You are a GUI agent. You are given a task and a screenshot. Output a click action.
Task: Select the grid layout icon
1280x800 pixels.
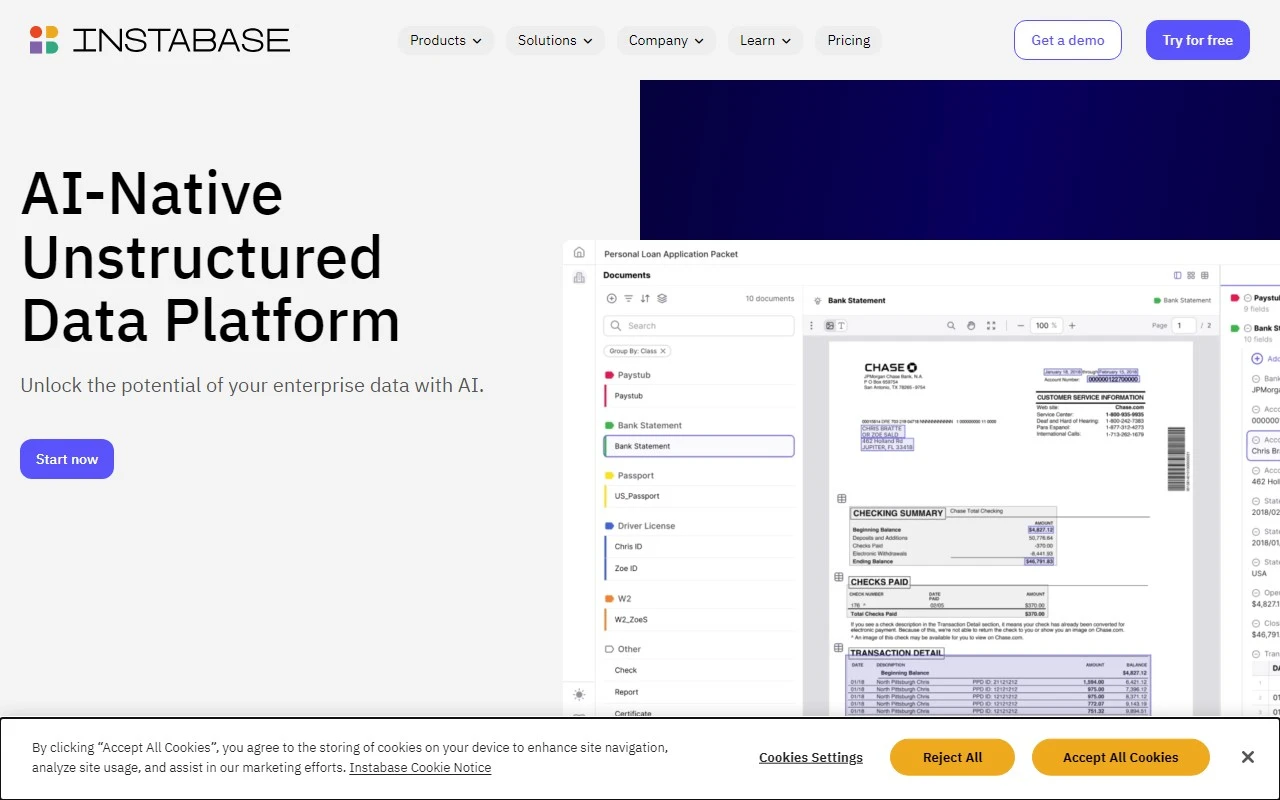pos(1191,275)
